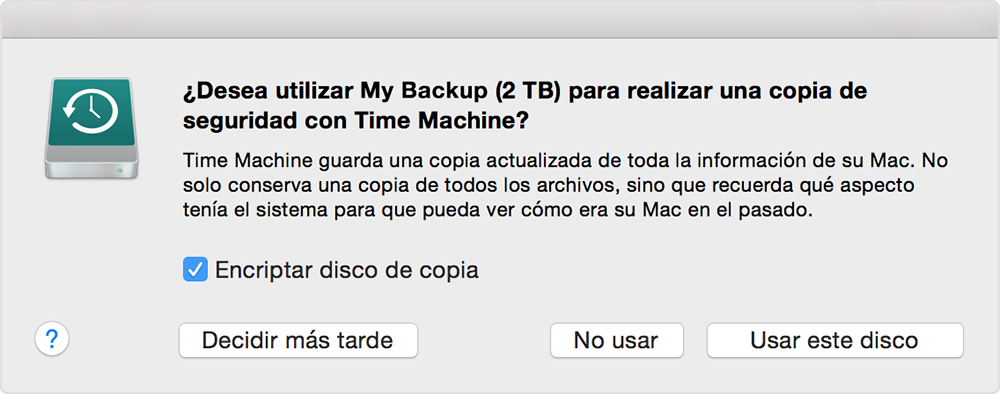The height and width of the screenshot is (394, 1000).
Task: Click the 'Encriptar disco de copia' label text
Action: pos(346,270)
